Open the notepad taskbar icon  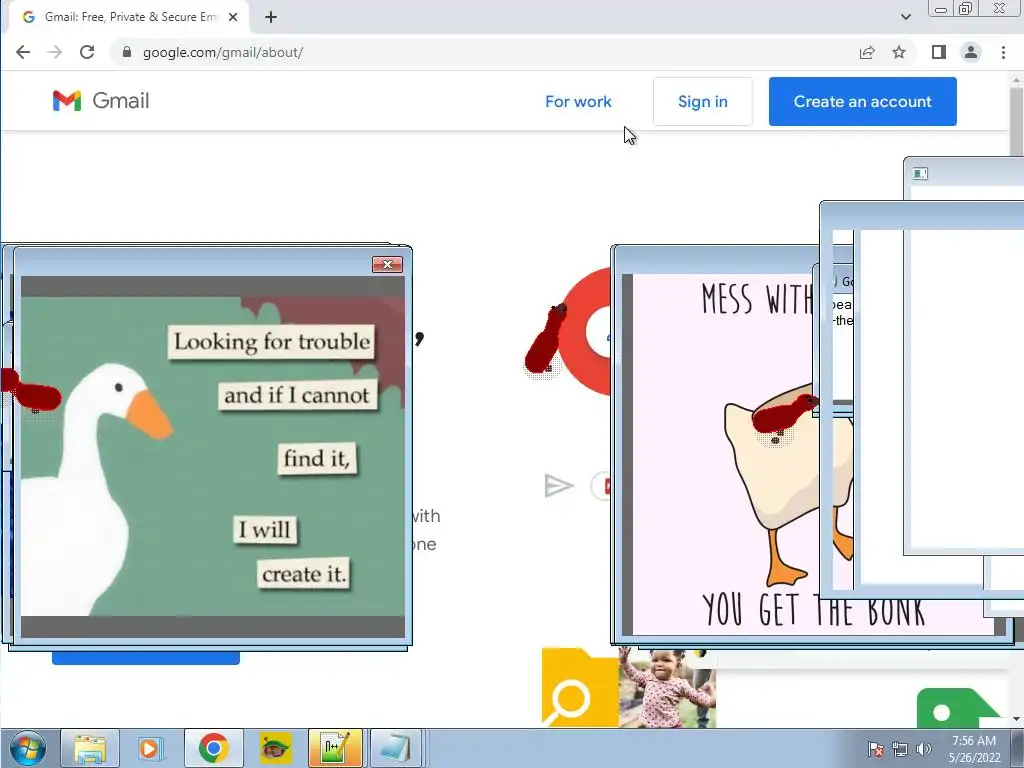[396, 748]
